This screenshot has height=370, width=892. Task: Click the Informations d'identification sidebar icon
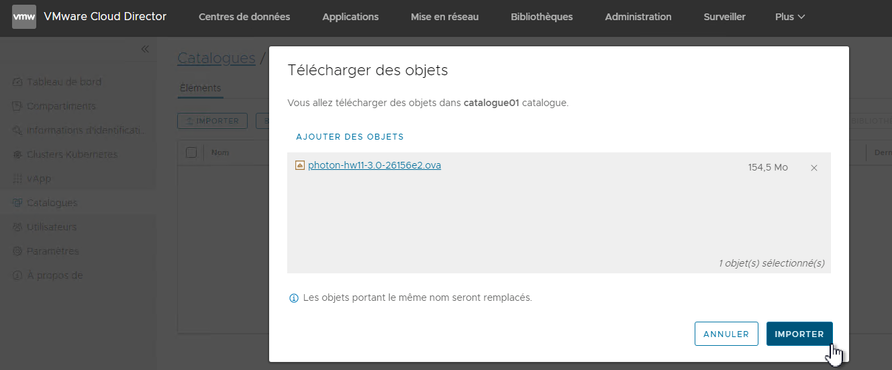(17, 130)
